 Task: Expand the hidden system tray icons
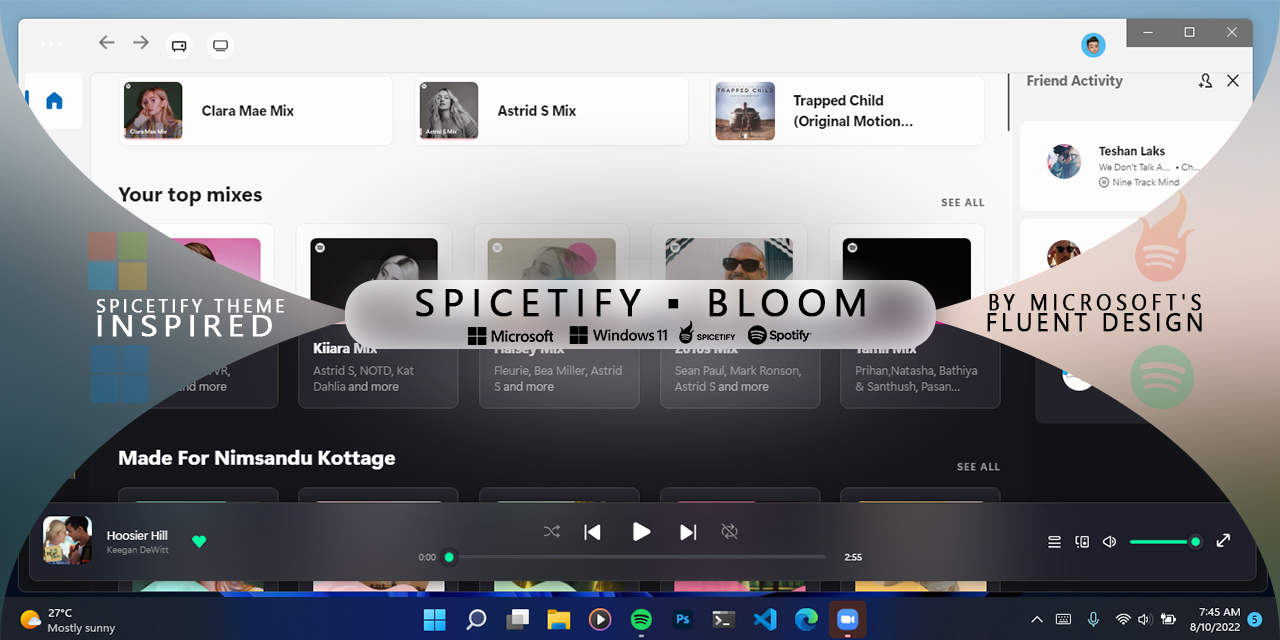1036,620
